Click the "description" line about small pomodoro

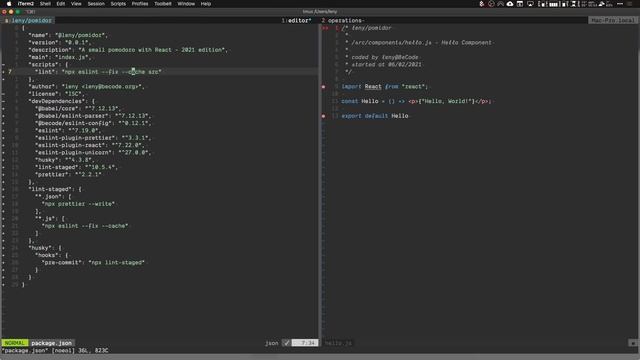pos(128,50)
